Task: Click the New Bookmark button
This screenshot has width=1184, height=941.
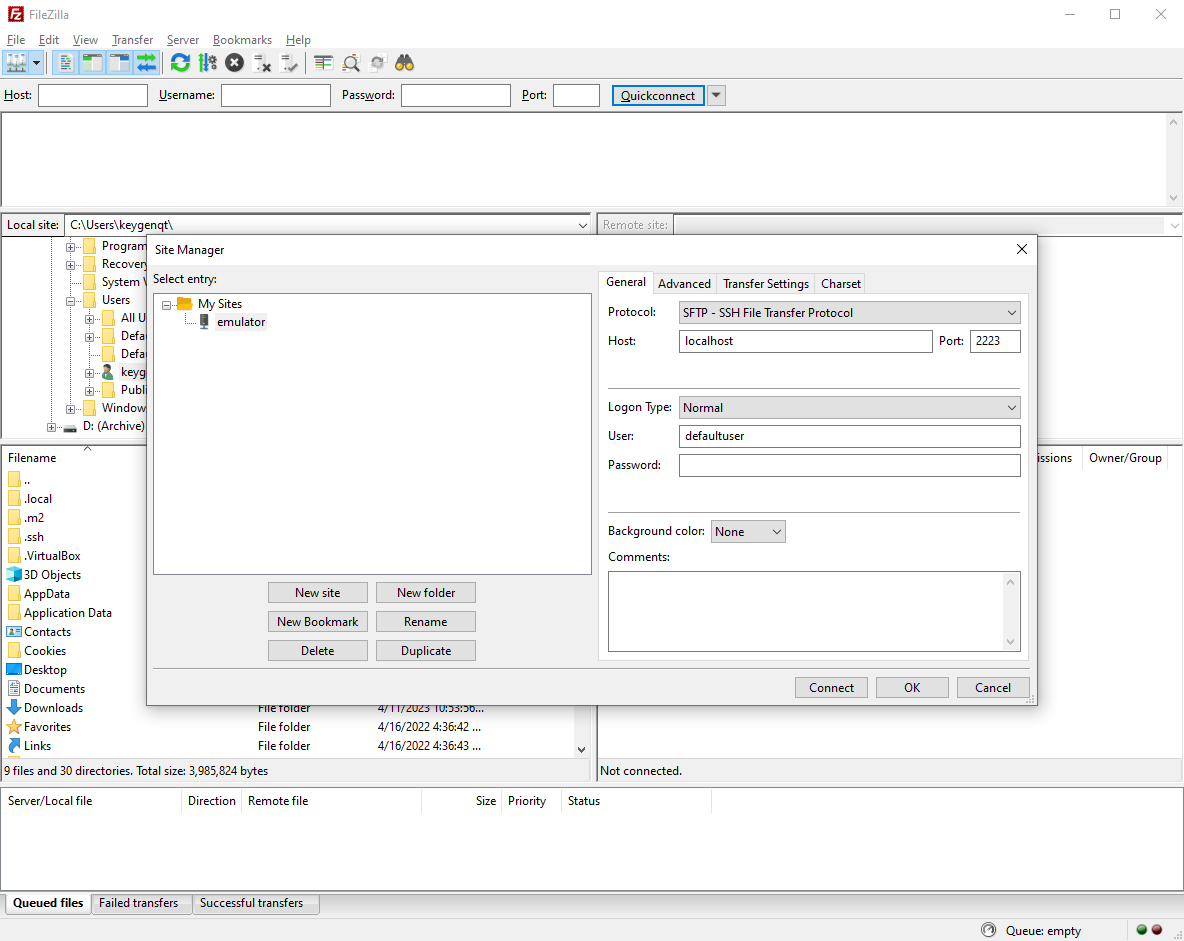Action: (318, 622)
